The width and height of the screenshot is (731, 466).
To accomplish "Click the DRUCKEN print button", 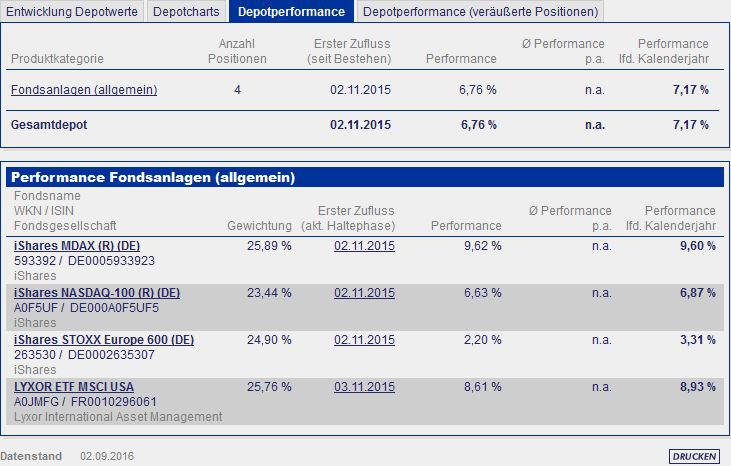I will pos(694,456).
